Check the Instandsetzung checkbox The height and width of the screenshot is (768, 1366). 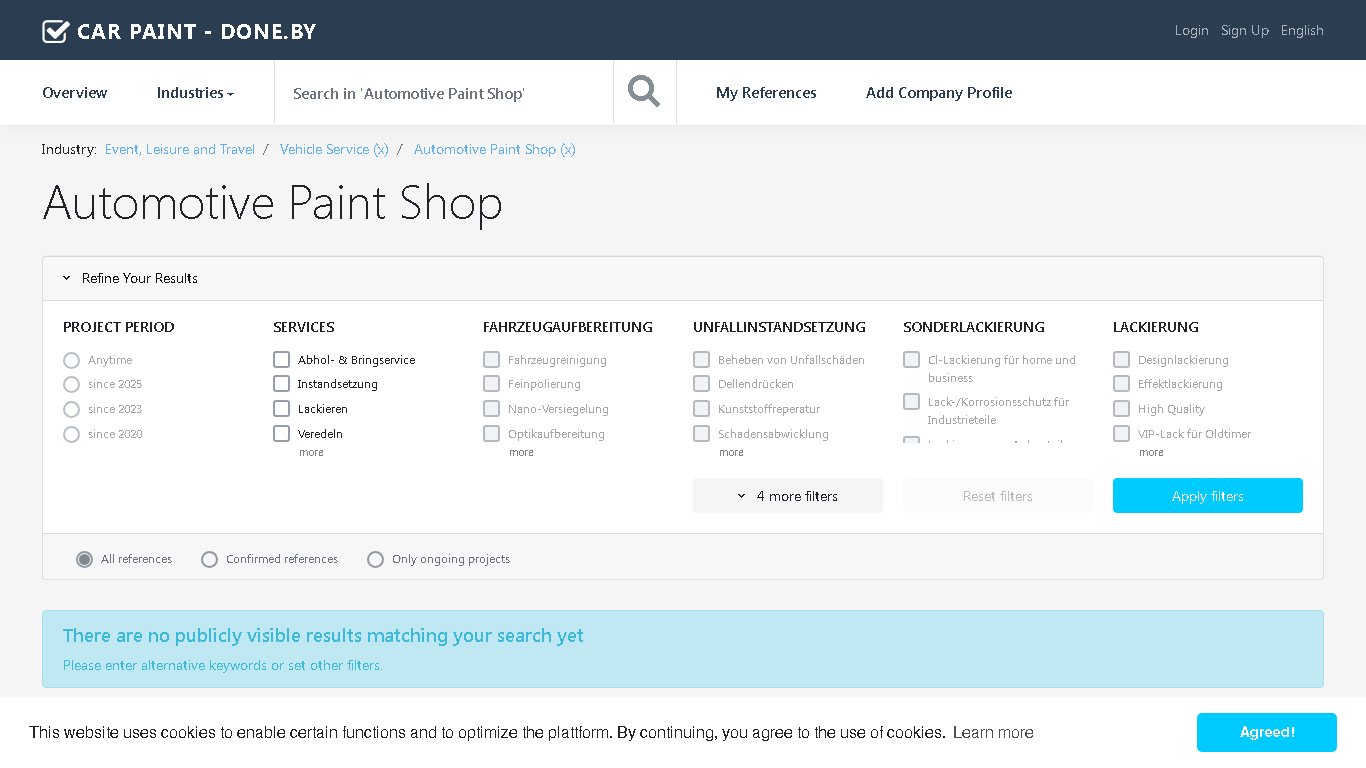click(282, 383)
